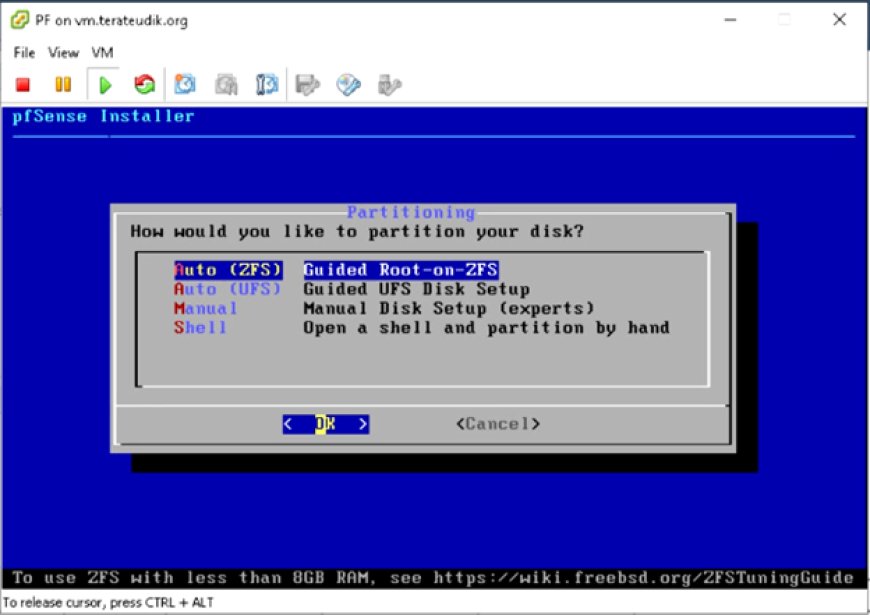Click the console app icon in title bar
The height and width of the screenshot is (615, 870).
tap(20, 21)
